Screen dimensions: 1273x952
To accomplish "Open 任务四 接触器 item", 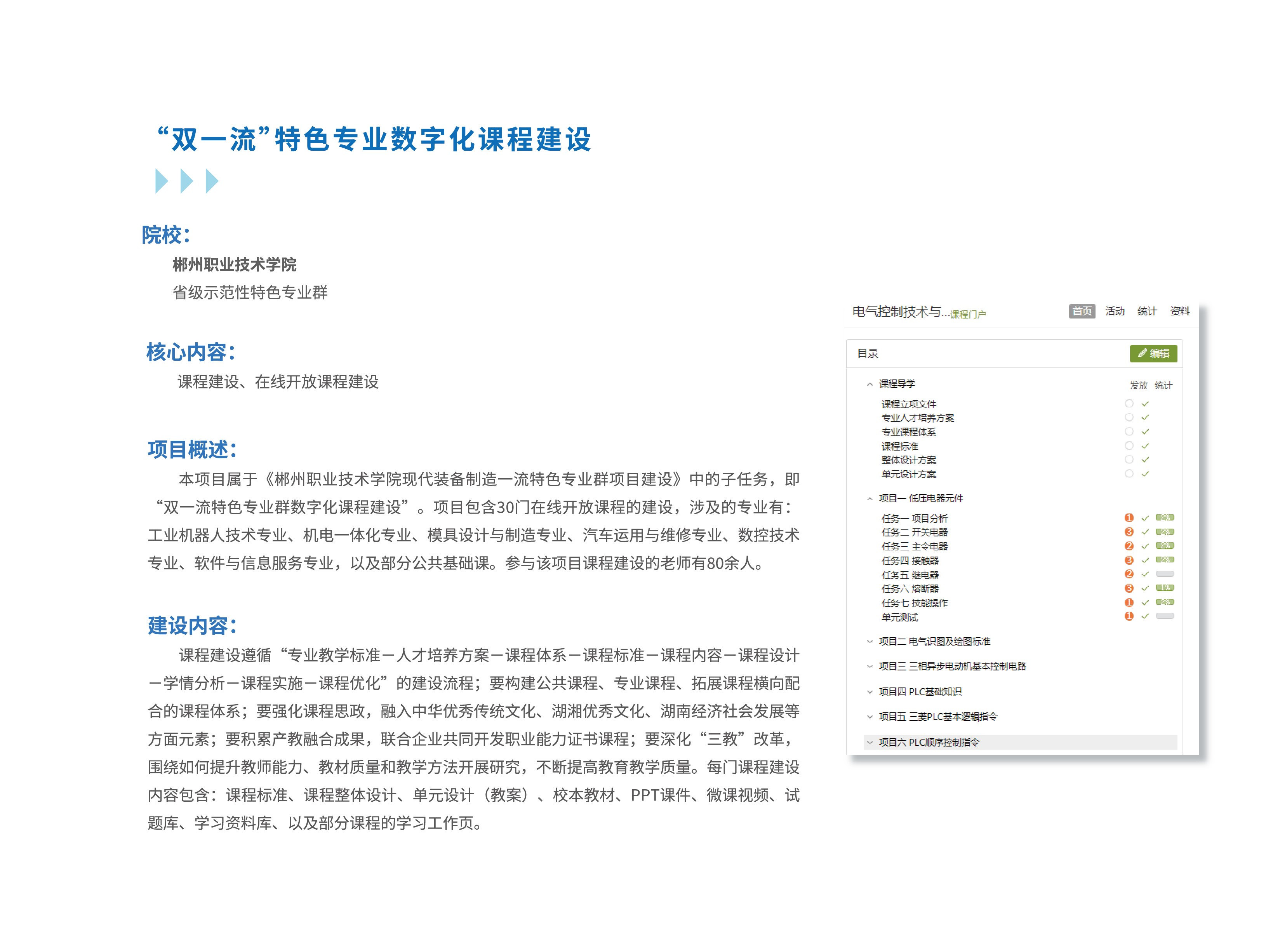I will pyautogui.click(x=910, y=560).
